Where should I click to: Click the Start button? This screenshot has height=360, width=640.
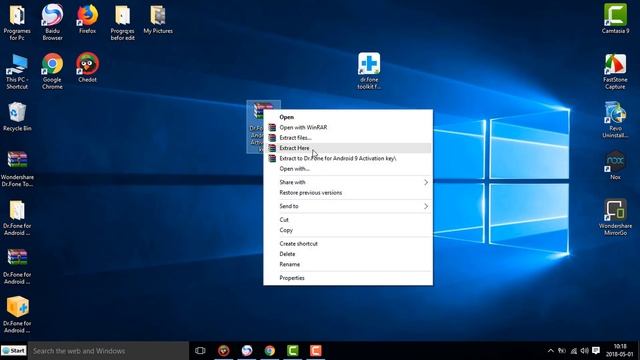point(14,351)
